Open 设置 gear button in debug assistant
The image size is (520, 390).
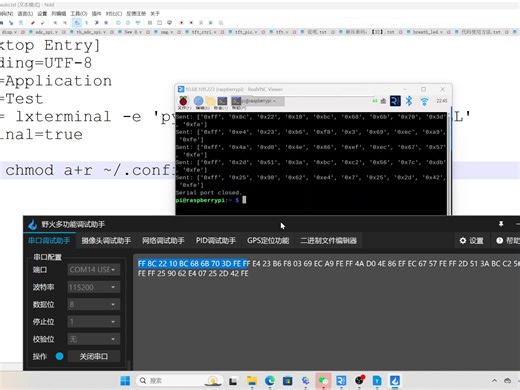pos(471,241)
